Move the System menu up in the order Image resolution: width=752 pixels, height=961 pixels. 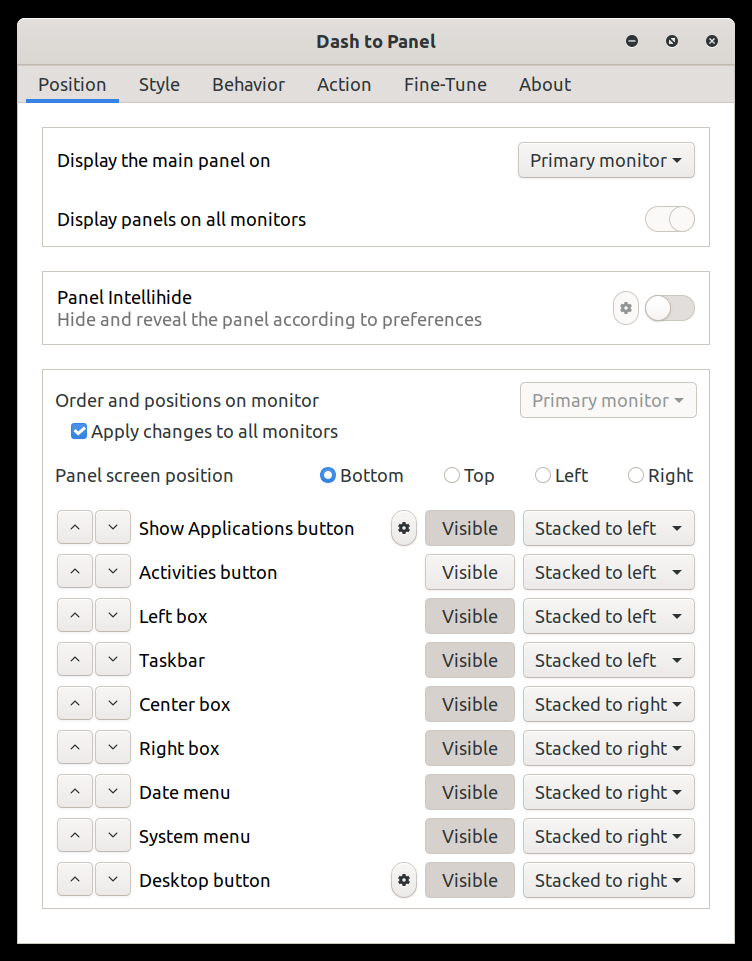[x=75, y=836]
